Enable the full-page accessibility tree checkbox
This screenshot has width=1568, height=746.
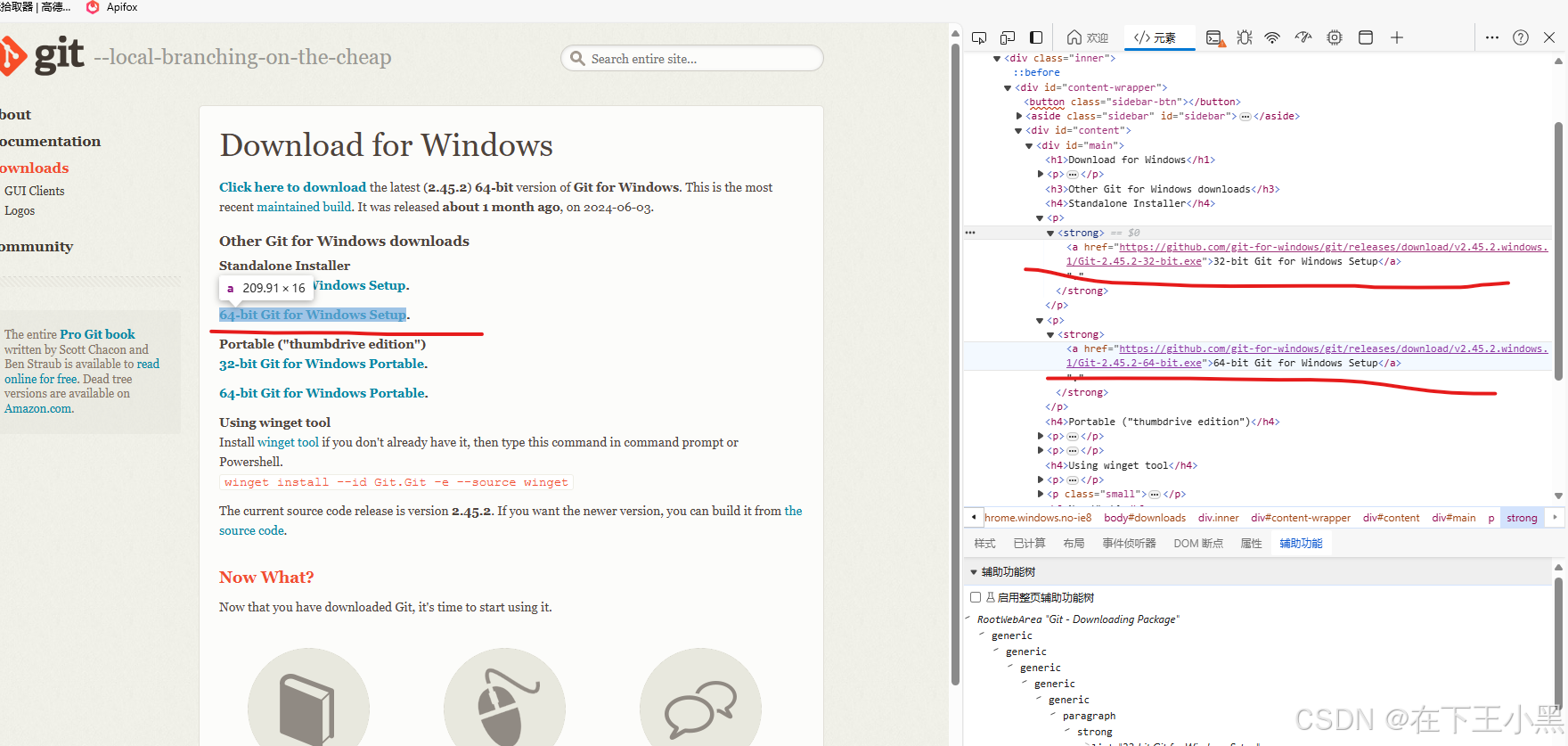(976, 597)
